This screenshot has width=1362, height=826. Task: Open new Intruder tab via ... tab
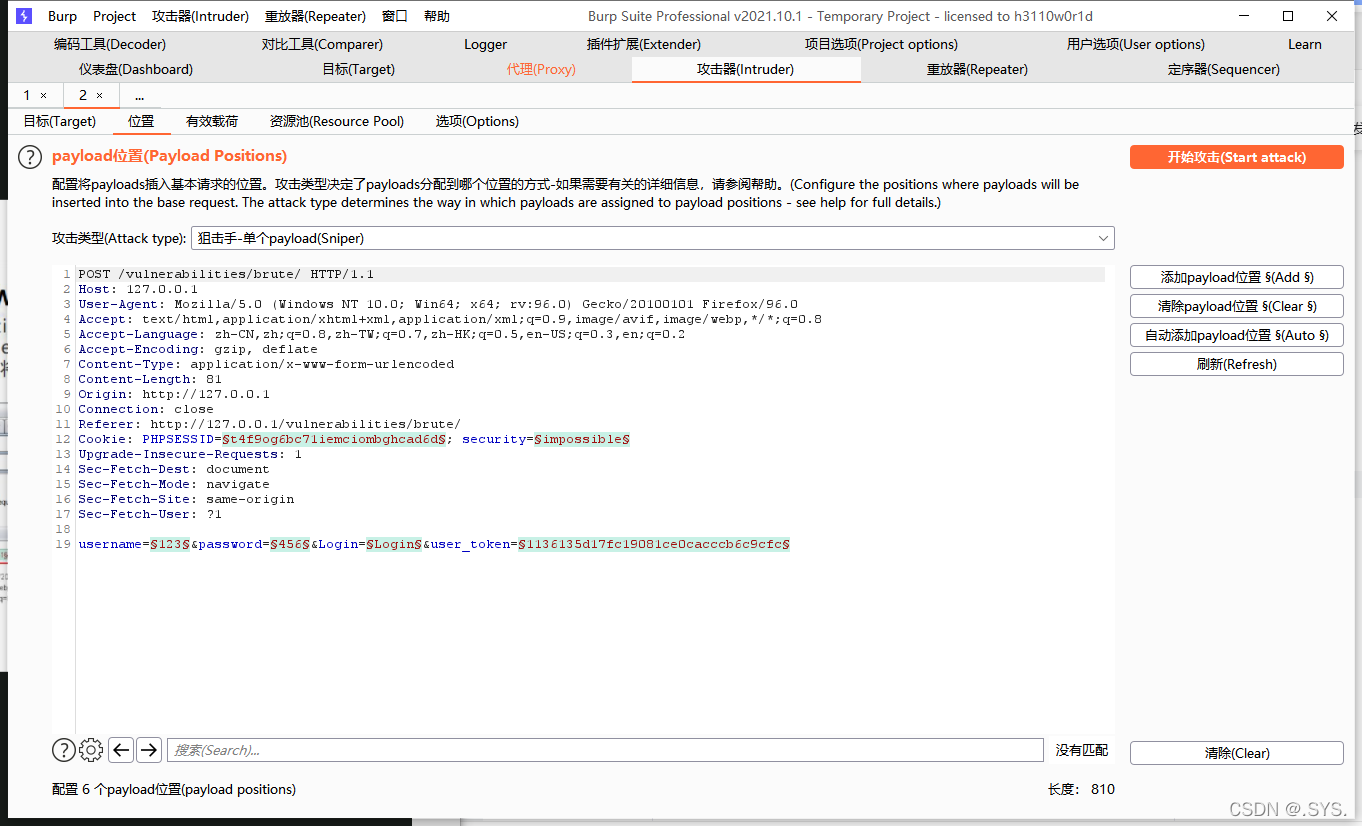[139, 96]
